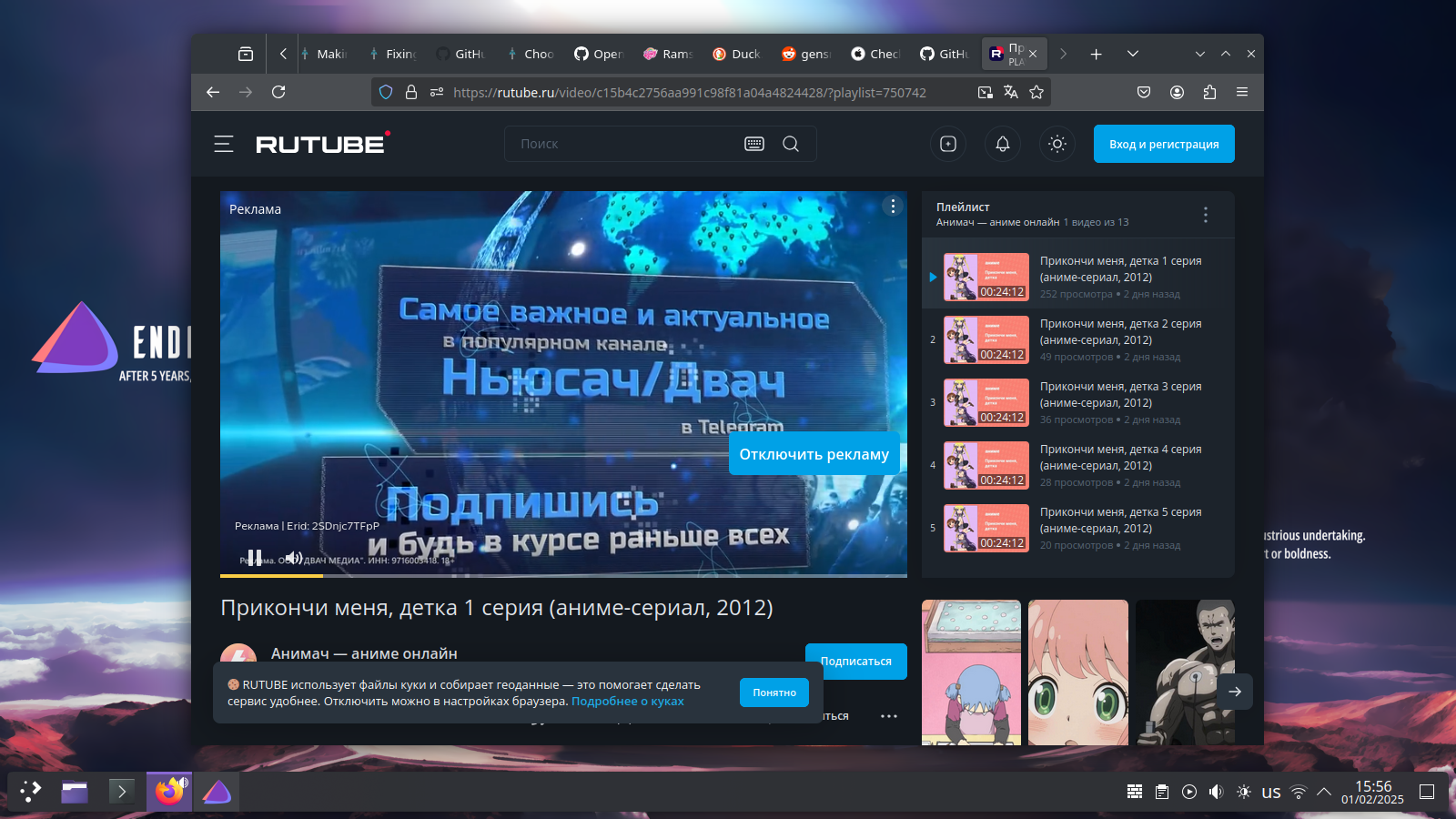
Task: Open the notifications bell
Action: coord(1003,144)
